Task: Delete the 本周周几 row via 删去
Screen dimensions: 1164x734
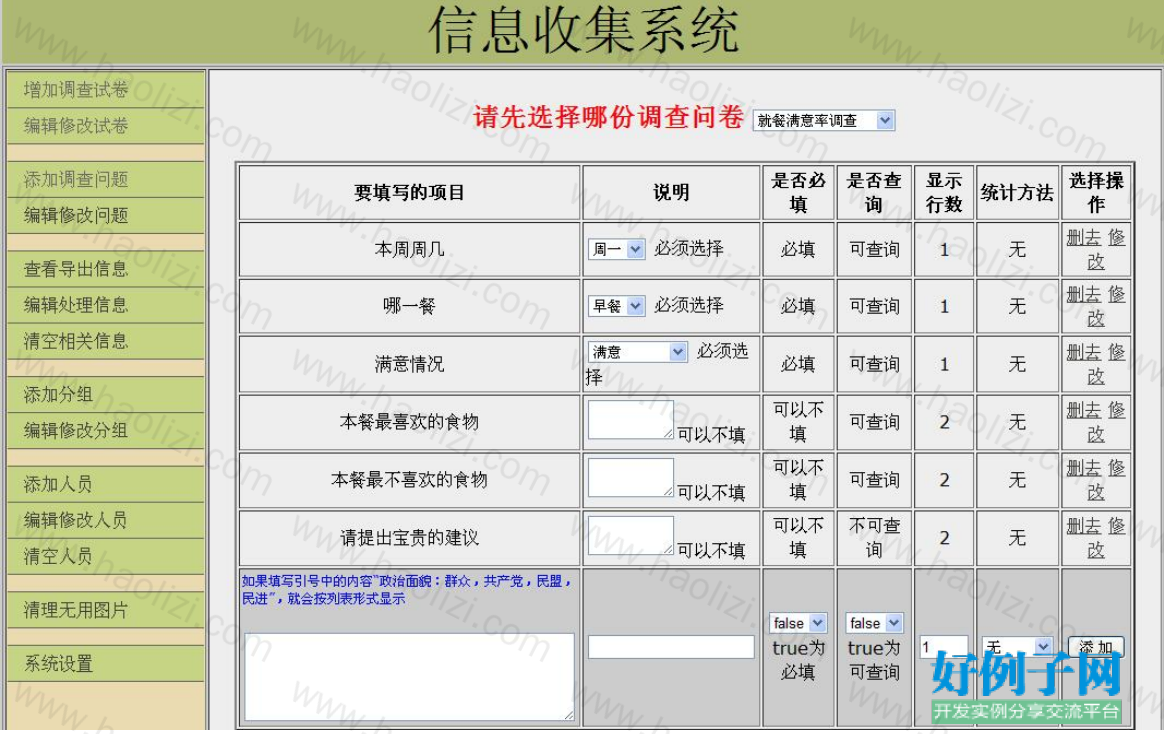Action: pyautogui.click(x=1084, y=237)
